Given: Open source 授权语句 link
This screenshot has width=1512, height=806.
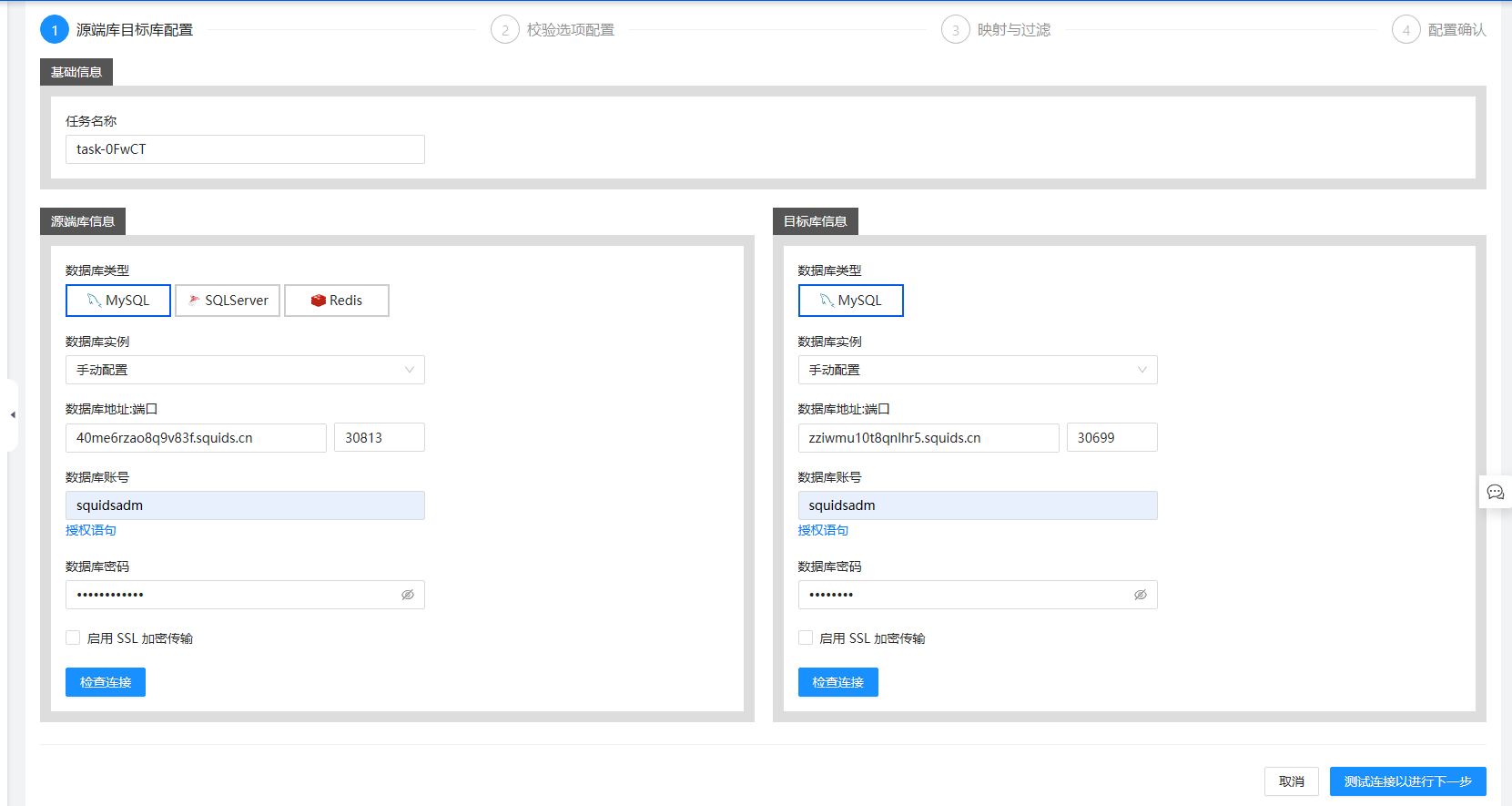Looking at the screenshot, I should click(91, 530).
